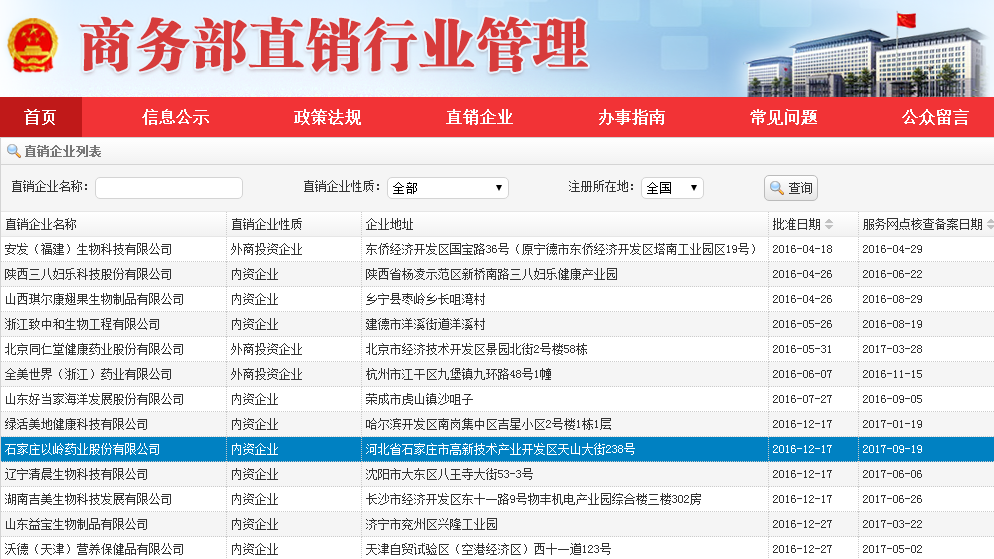Click the 查询 search button
The width and height of the screenshot is (994, 559).
point(791,188)
